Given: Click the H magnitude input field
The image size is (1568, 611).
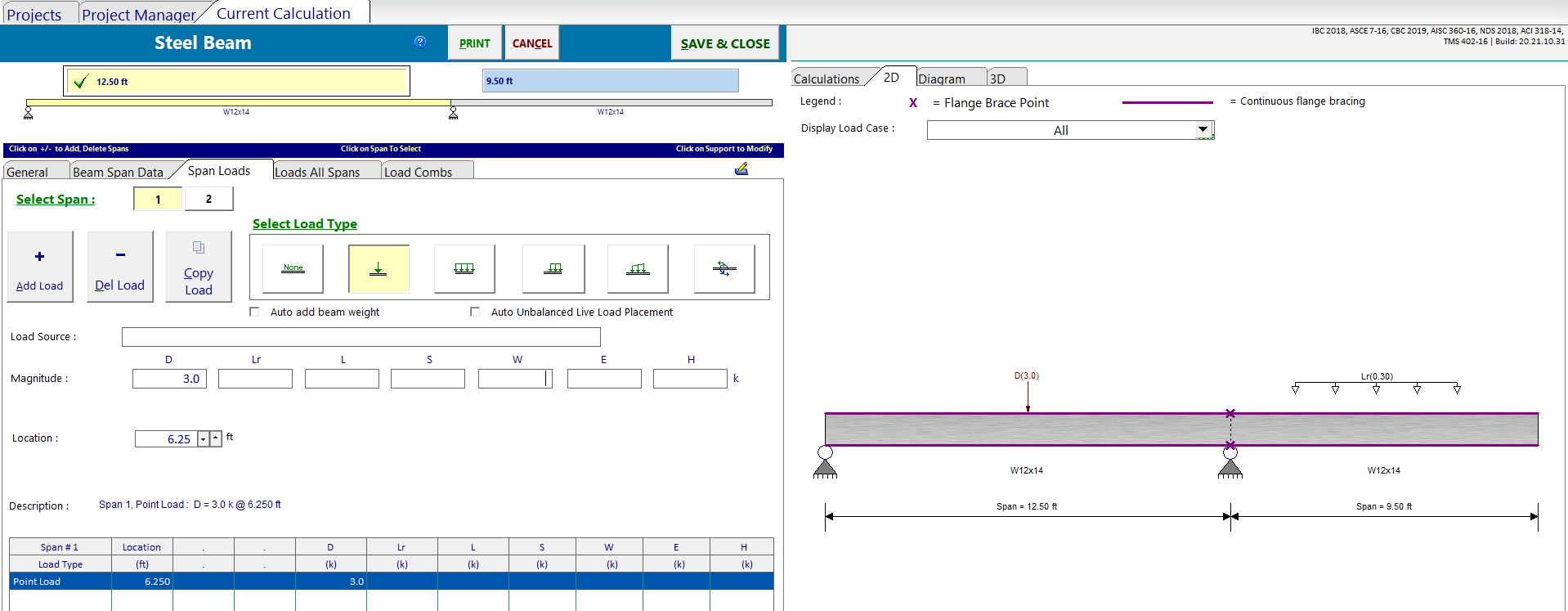Looking at the screenshot, I should click(690, 379).
